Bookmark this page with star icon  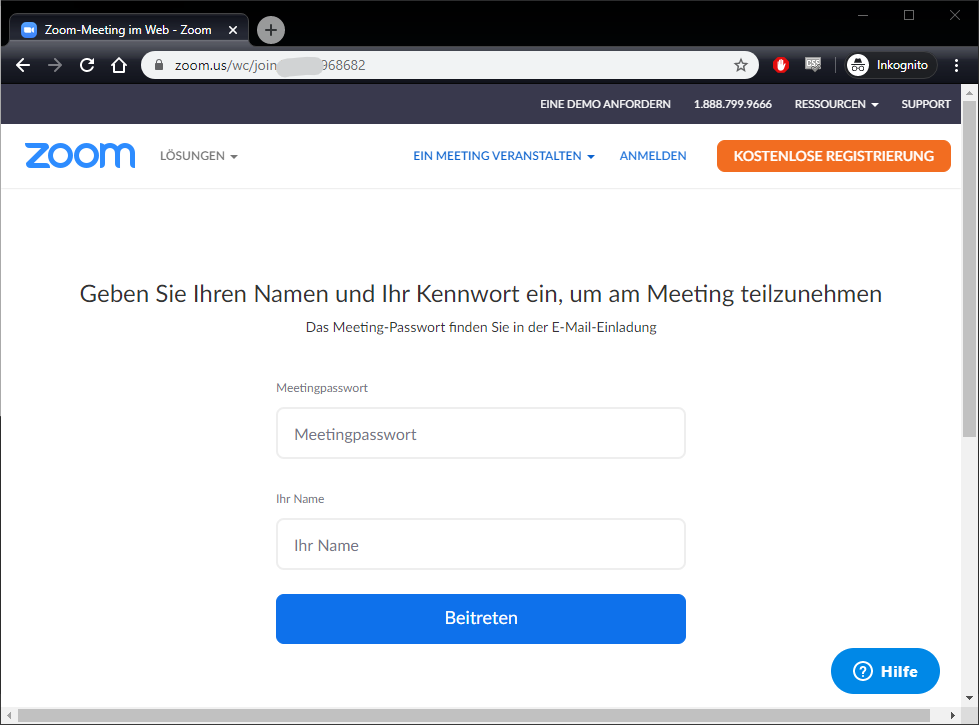(x=741, y=65)
